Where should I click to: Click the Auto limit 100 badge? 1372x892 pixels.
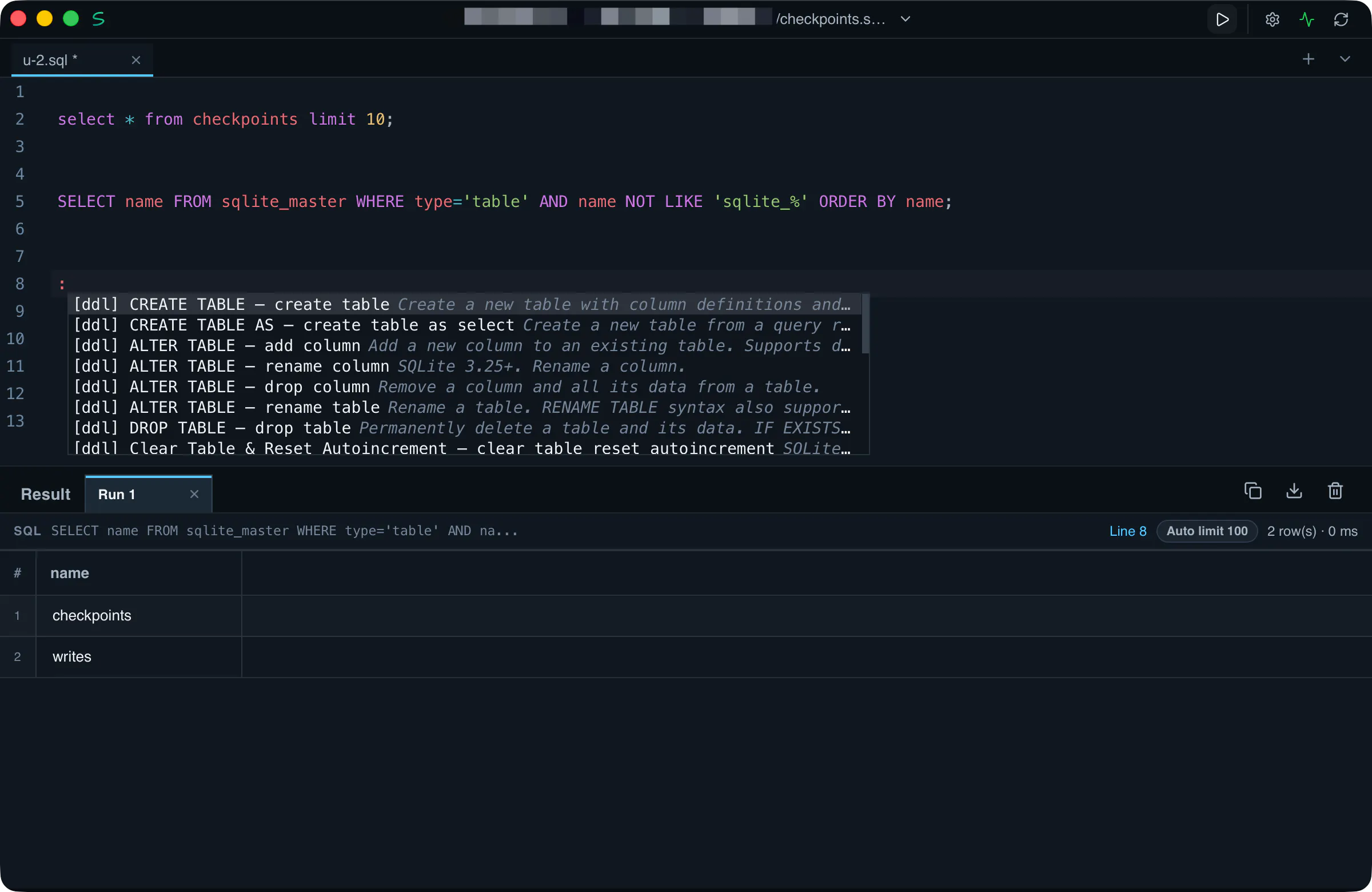point(1207,531)
